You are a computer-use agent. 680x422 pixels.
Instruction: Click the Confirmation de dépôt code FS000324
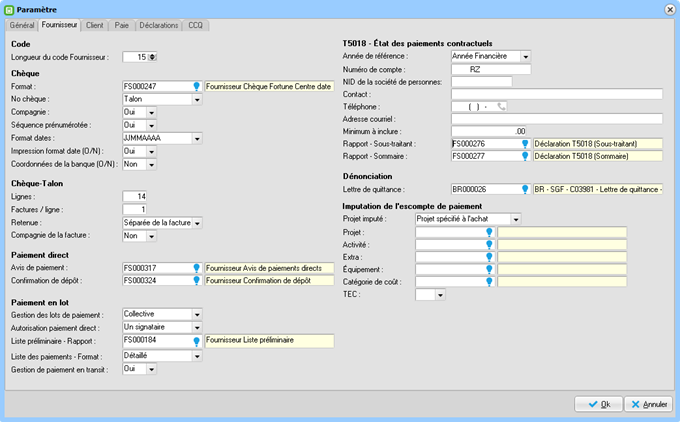click(x=140, y=281)
